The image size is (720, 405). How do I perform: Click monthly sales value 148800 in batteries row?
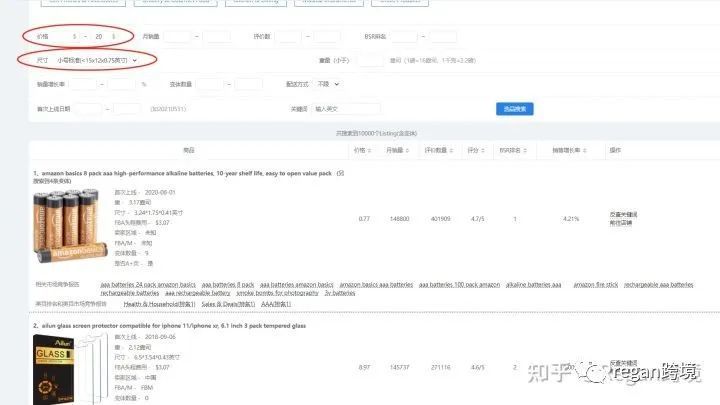(399, 219)
